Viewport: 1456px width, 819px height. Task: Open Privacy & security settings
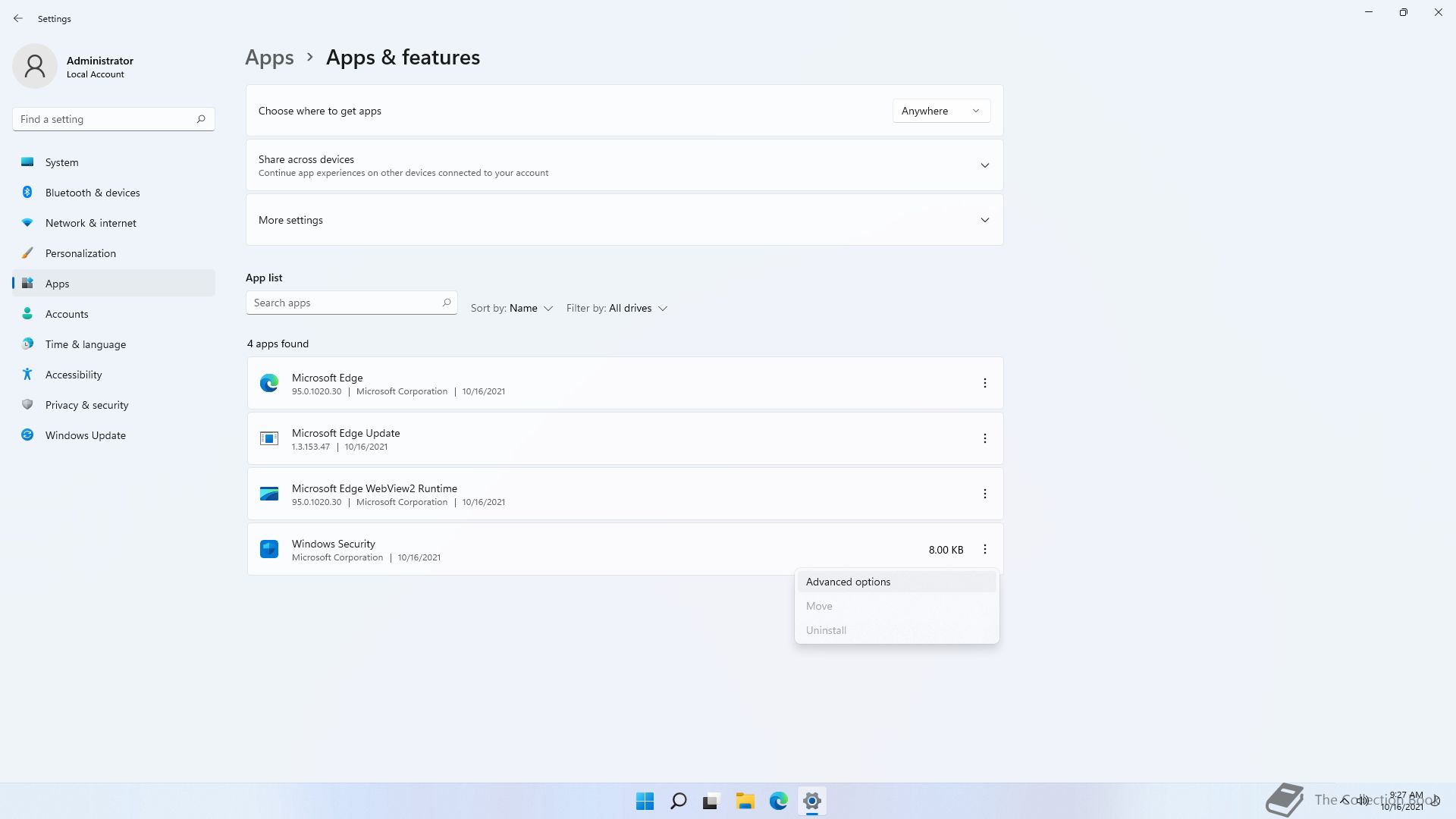click(114, 405)
